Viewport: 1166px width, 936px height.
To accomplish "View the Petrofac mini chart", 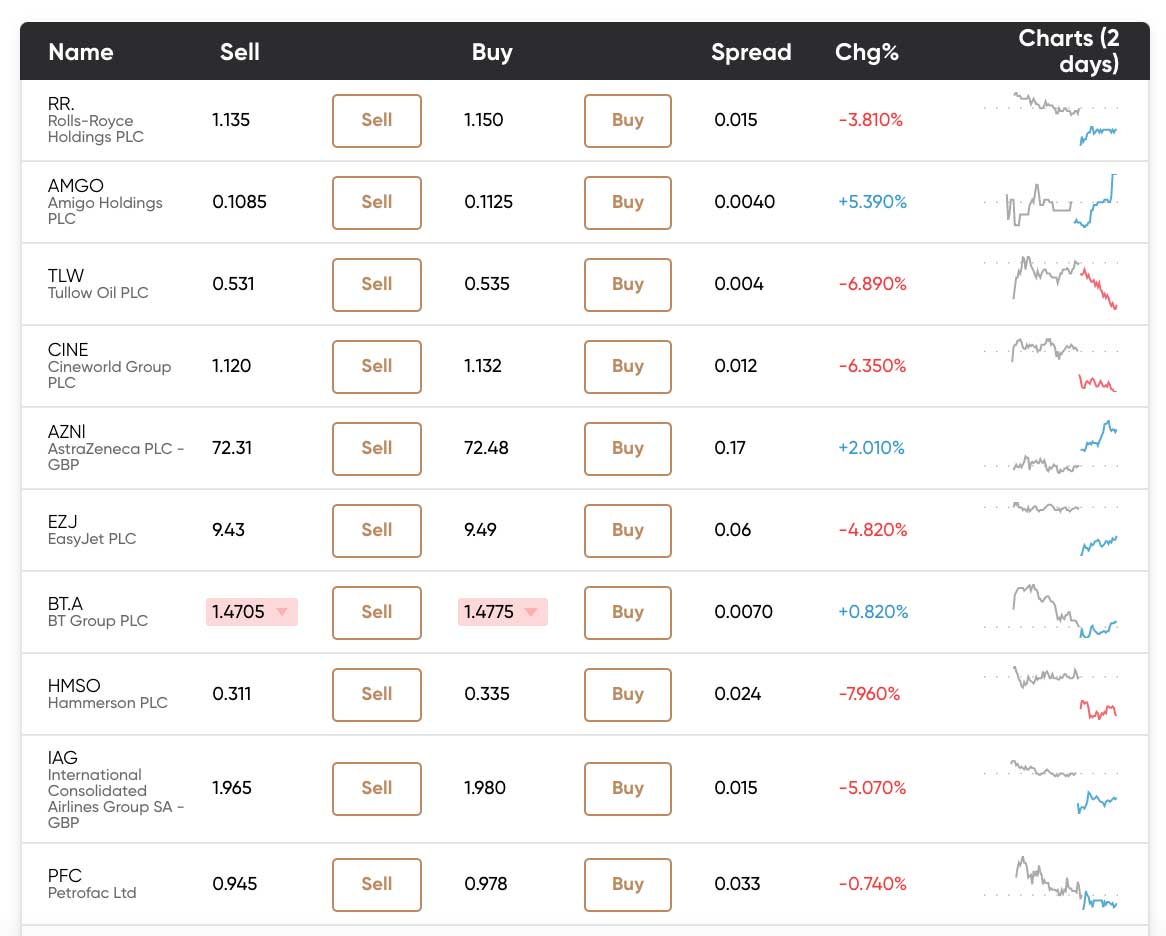I will (1050, 883).
